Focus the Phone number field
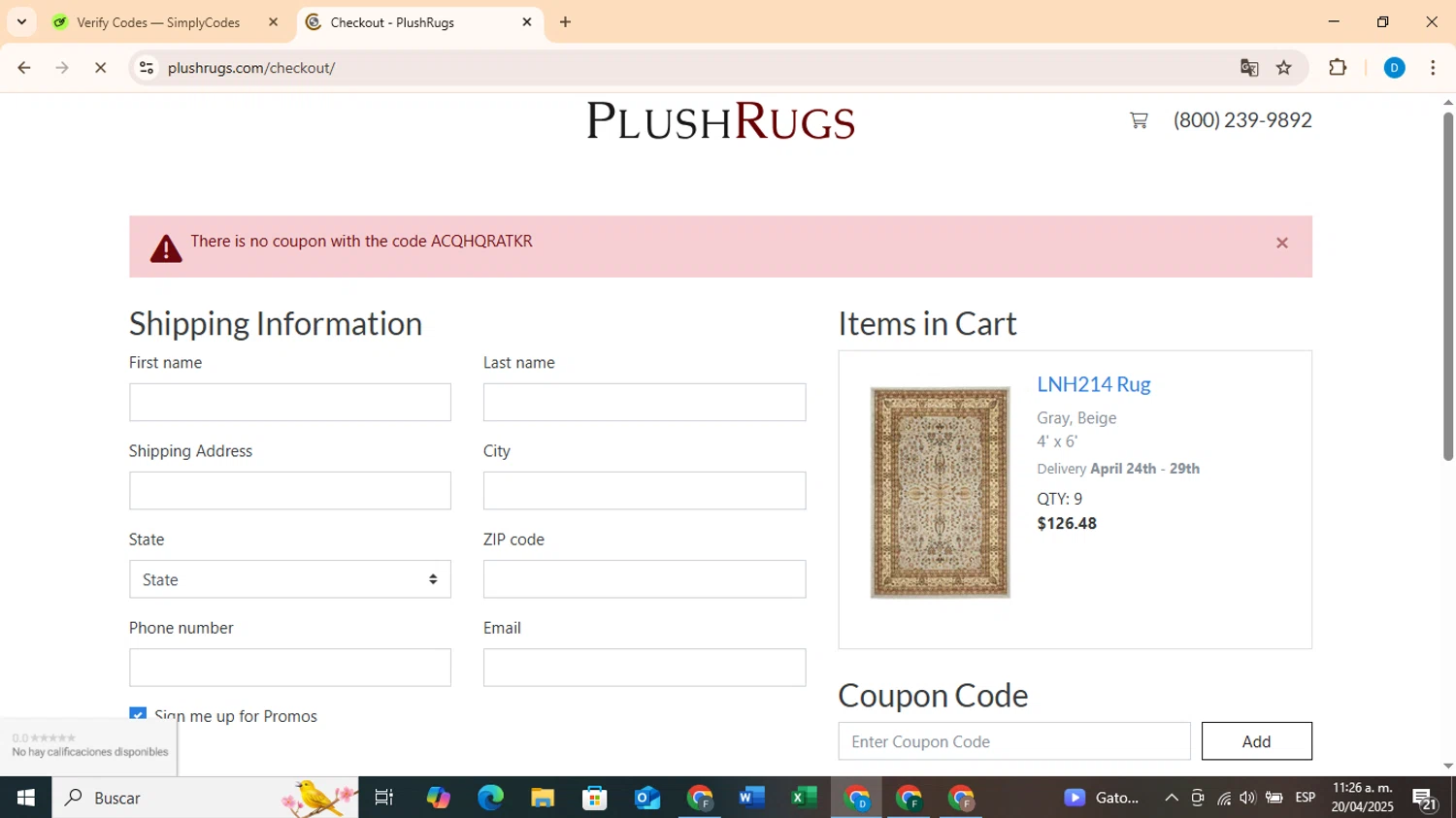Screen dimensions: 1456x818 (290, 668)
